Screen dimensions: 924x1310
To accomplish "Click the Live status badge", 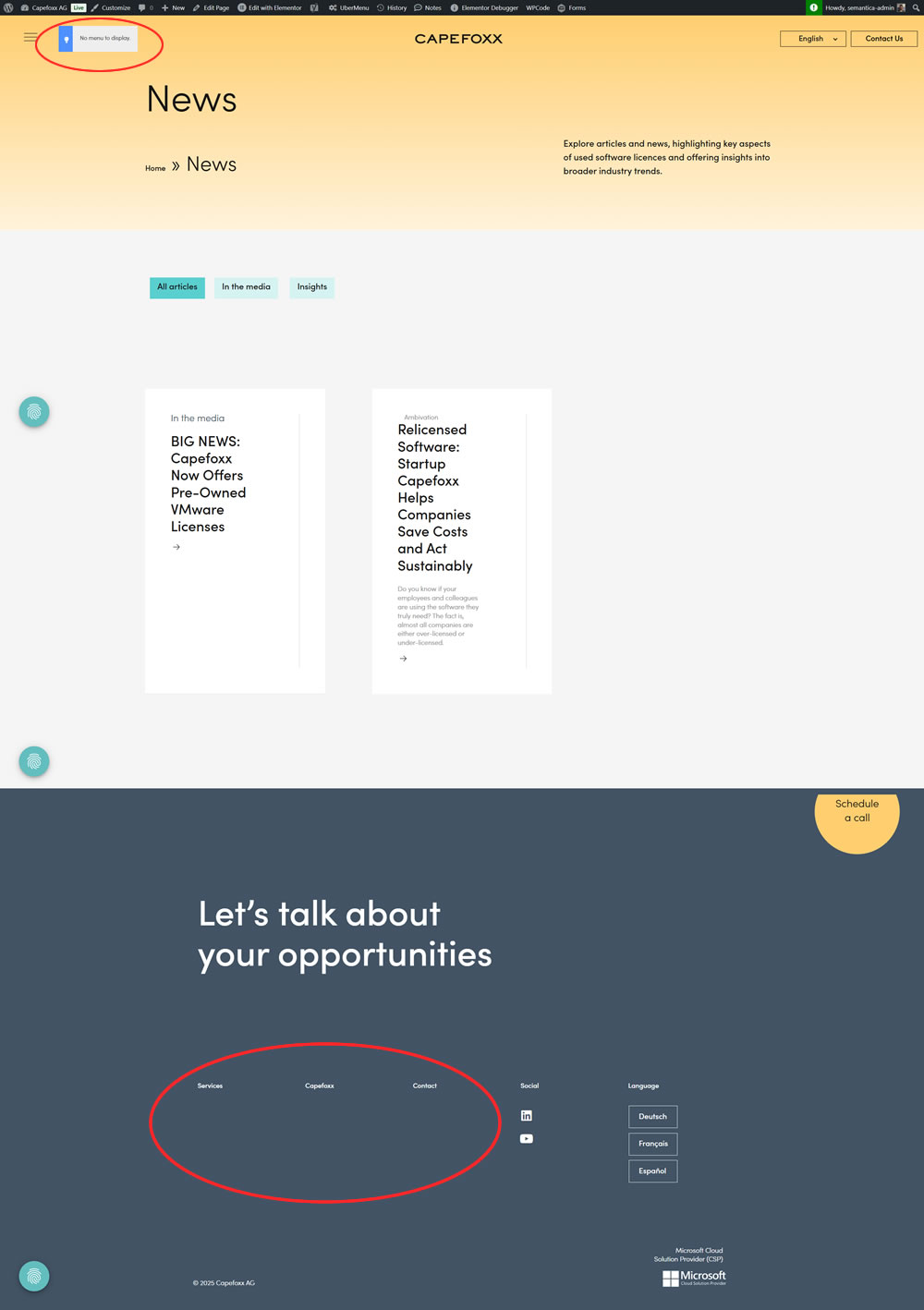I will click(79, 7).
